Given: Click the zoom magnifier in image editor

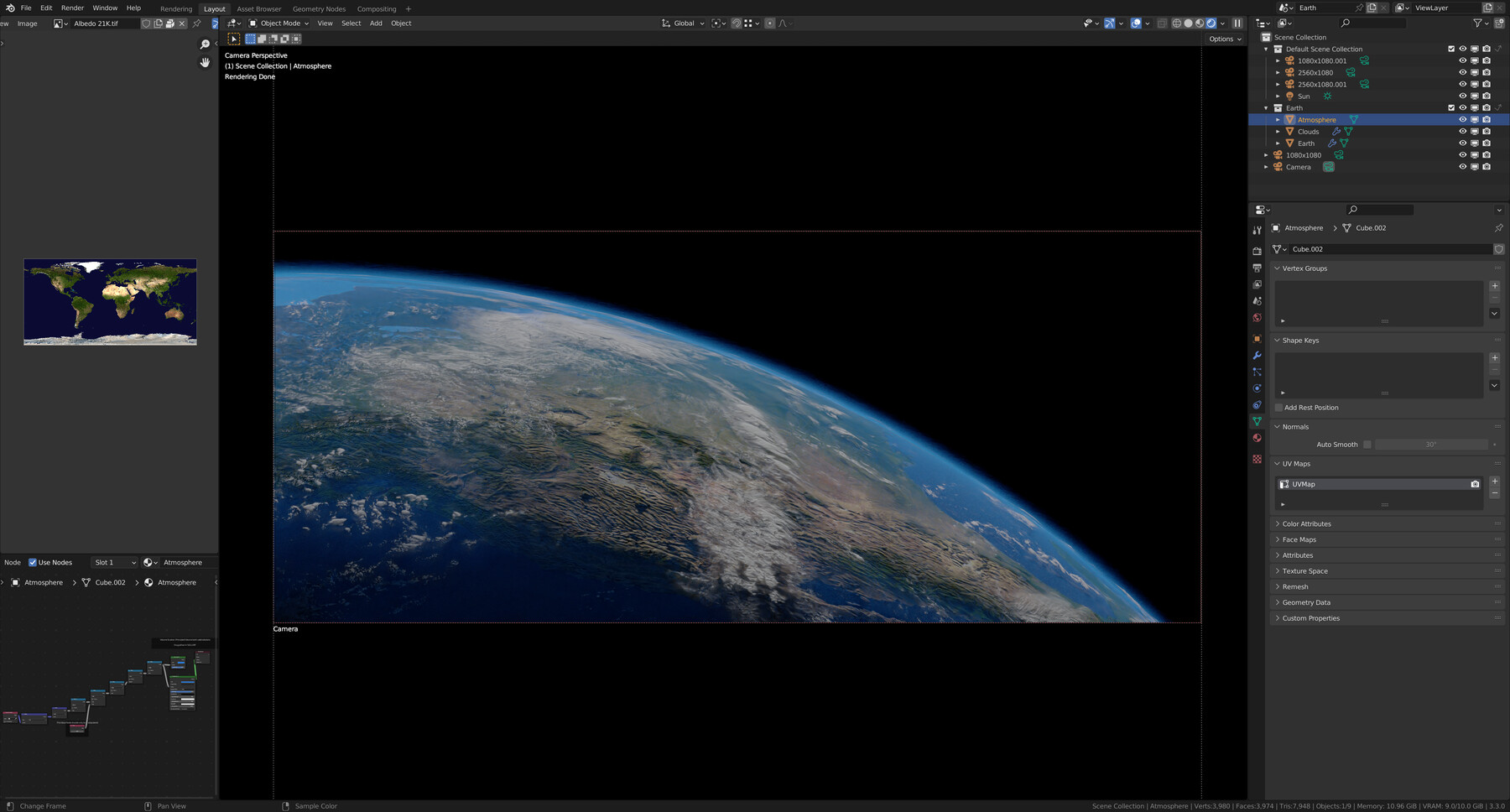Looking at the screenshot, I should pyautogui.click(x=205, y=44).
